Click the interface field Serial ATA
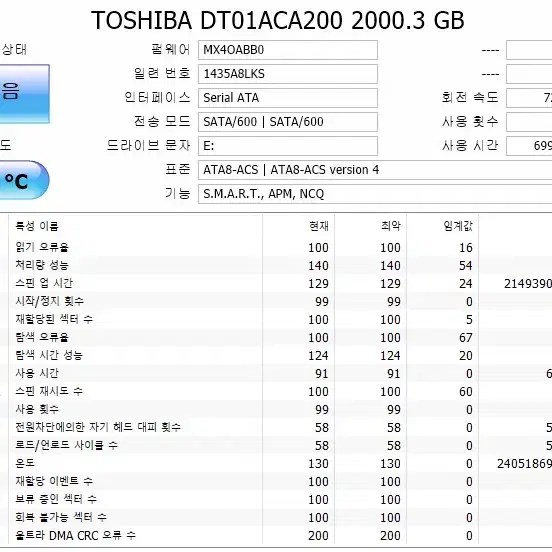The image size is (552, 552). (288, 98)
